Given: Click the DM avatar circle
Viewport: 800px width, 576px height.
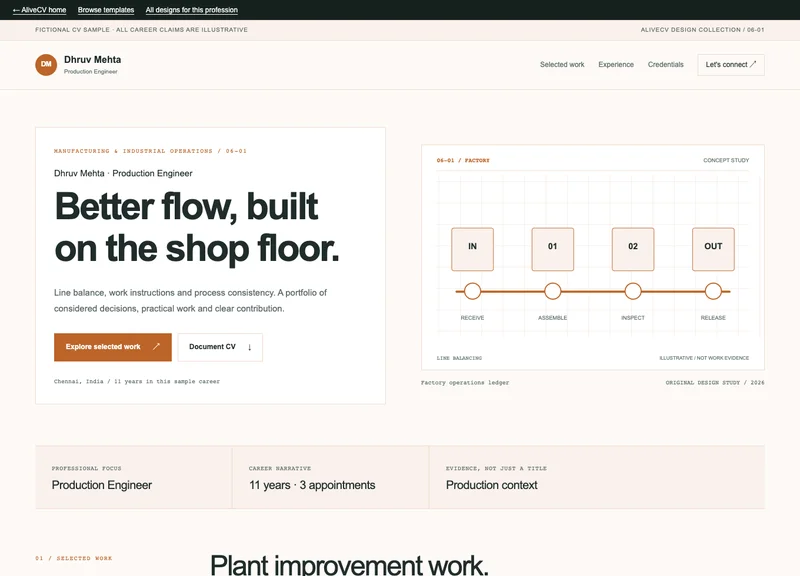Looking at the screenshot, I should (x=46, y=65).
